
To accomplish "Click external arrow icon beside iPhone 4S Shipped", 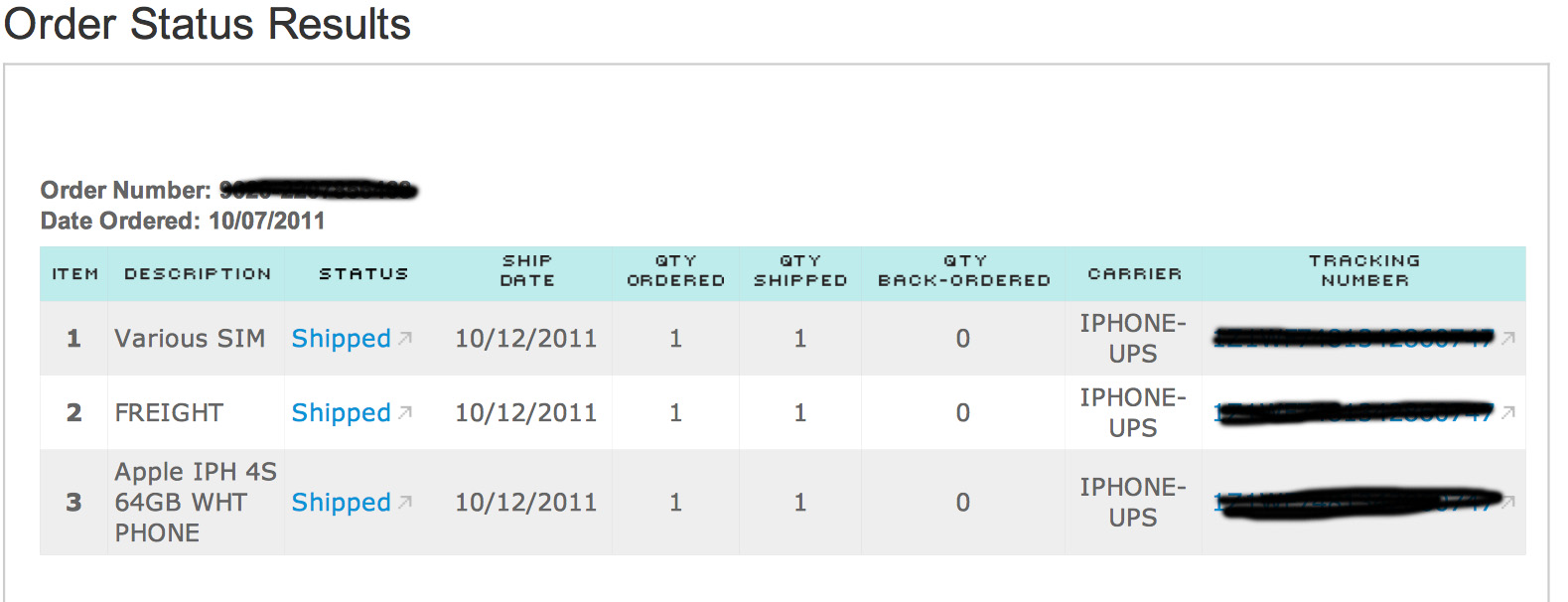I will tap(405, 502).
